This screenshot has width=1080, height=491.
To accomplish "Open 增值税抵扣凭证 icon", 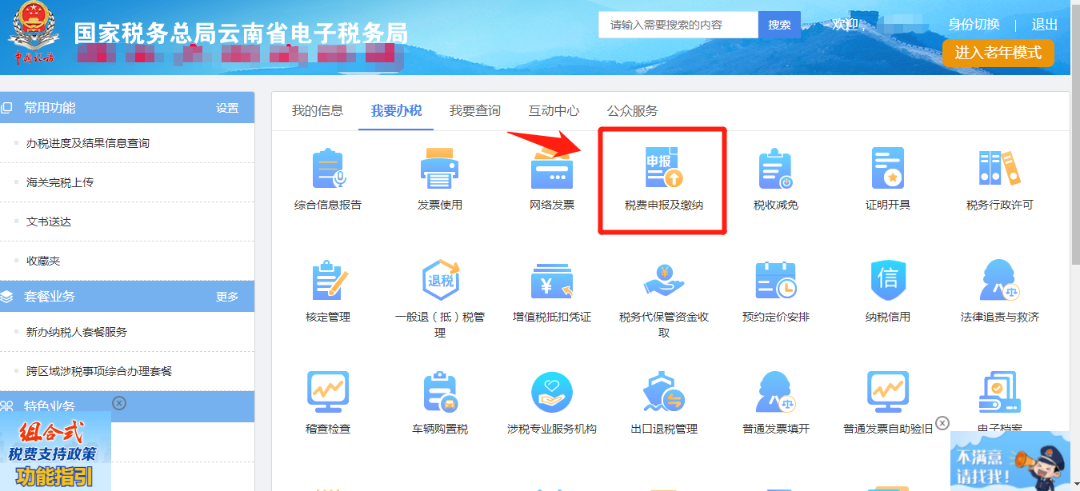I will click(552, 281).
